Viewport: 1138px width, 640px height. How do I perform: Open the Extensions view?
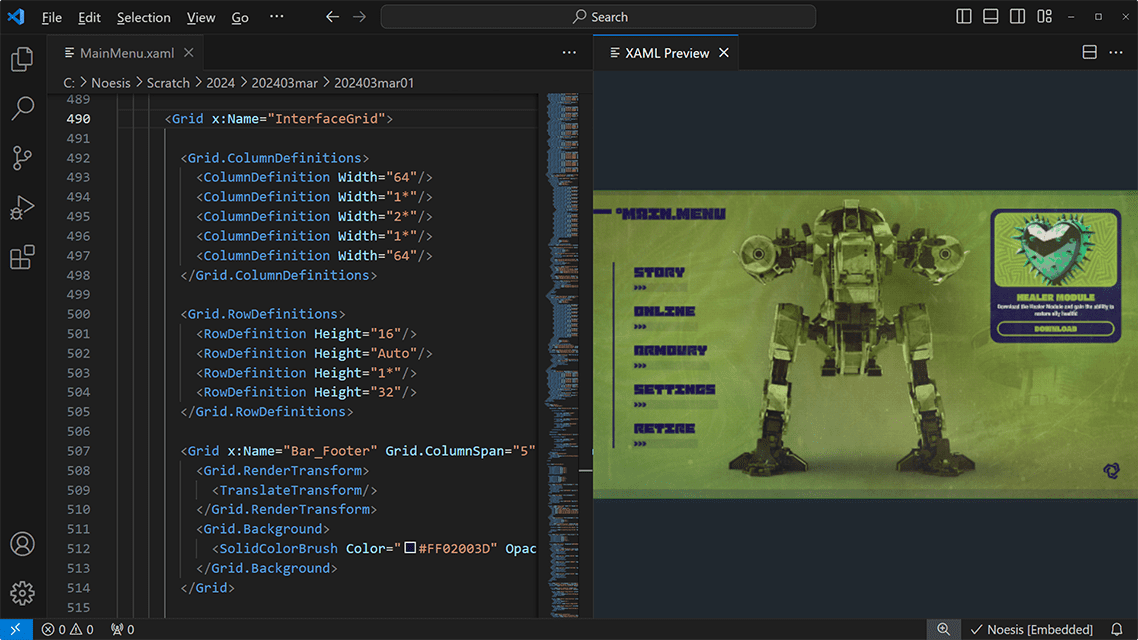click(22, 257)
